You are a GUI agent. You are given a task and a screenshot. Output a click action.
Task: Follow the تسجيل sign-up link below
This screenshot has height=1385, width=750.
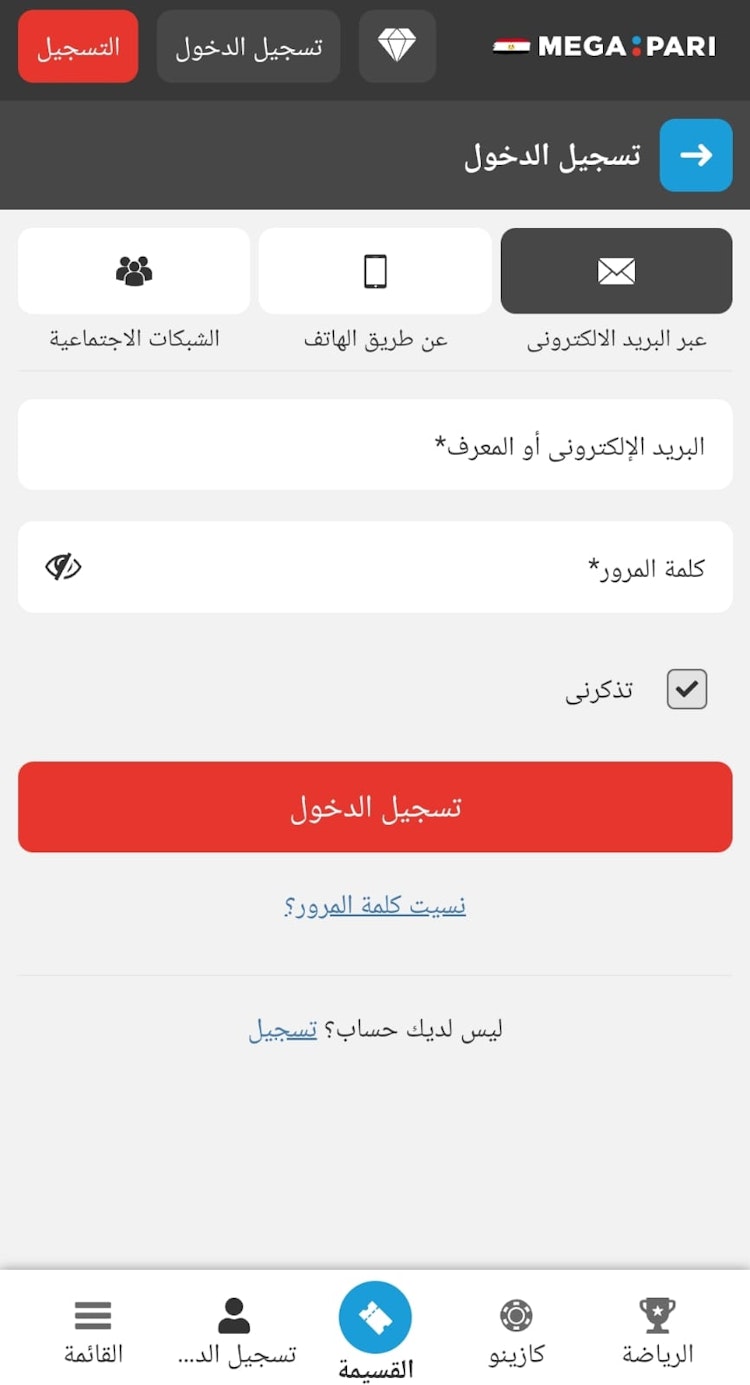(x=283, y=1030)
